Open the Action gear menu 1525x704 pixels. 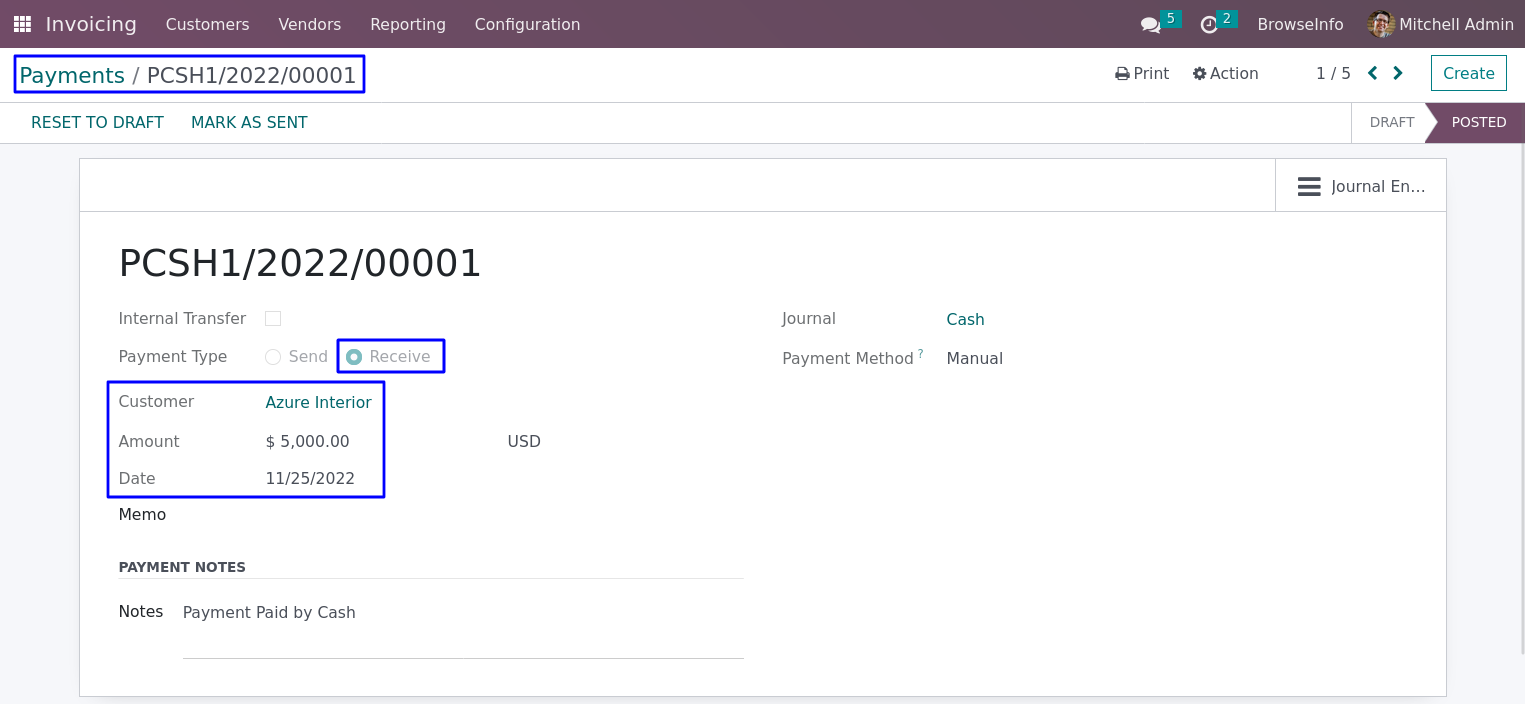[1225, 73]
